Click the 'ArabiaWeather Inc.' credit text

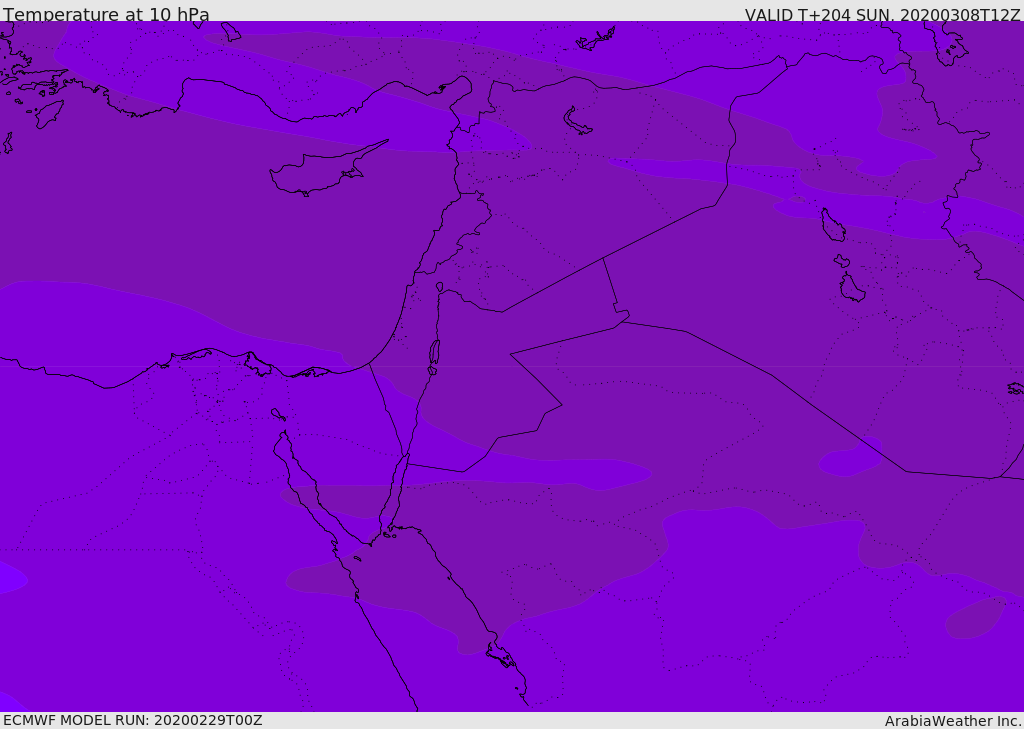953,721
